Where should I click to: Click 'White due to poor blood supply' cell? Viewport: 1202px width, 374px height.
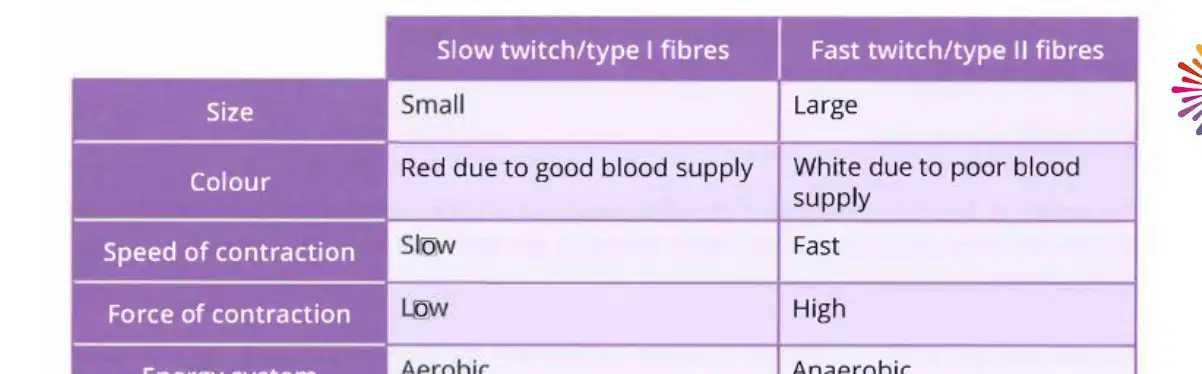click(957, 182)
